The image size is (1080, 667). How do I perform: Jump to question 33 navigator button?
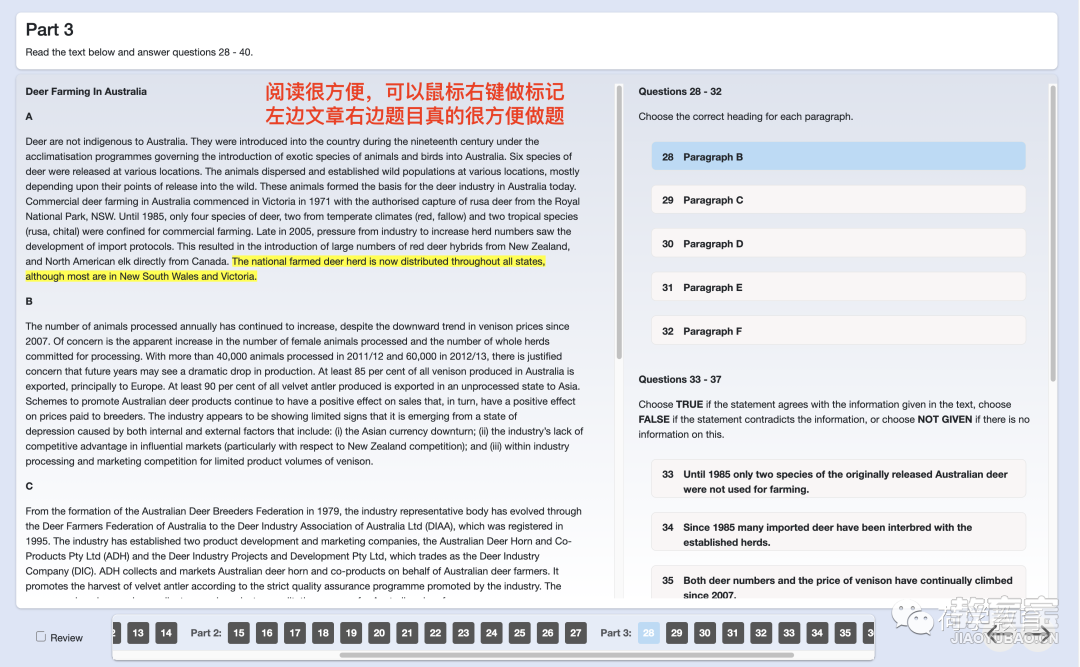click(789, 633)
